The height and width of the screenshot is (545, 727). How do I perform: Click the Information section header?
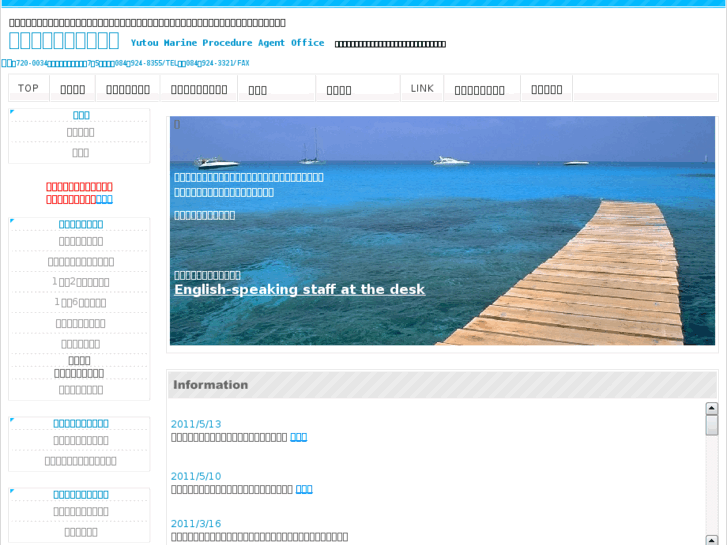[x=442, y=385]
